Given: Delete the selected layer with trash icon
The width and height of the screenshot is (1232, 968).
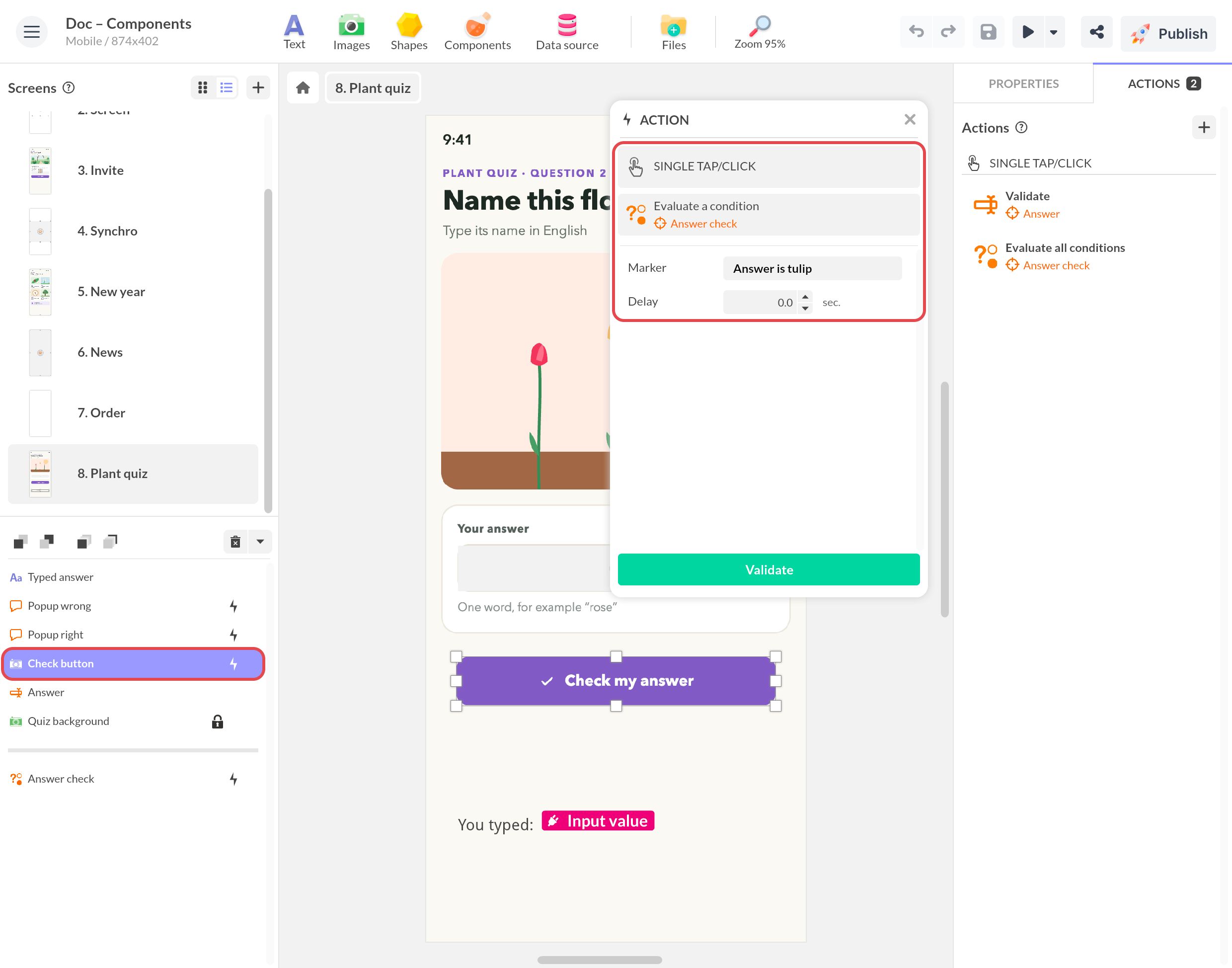Looking at the screenshot, I should click(x=235, y=542).
